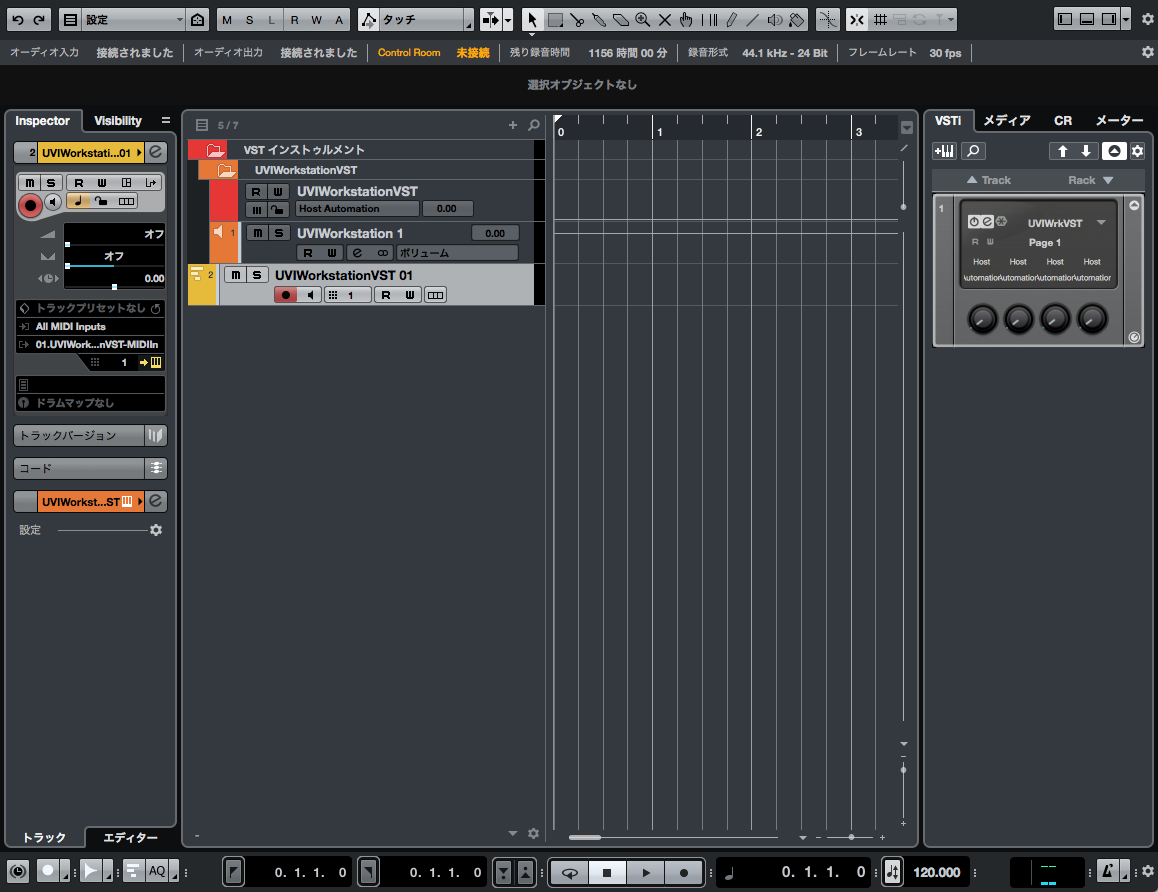
Task: Open the UVIWrkVST instrument menu arrow
Action: click(1101, 222)
